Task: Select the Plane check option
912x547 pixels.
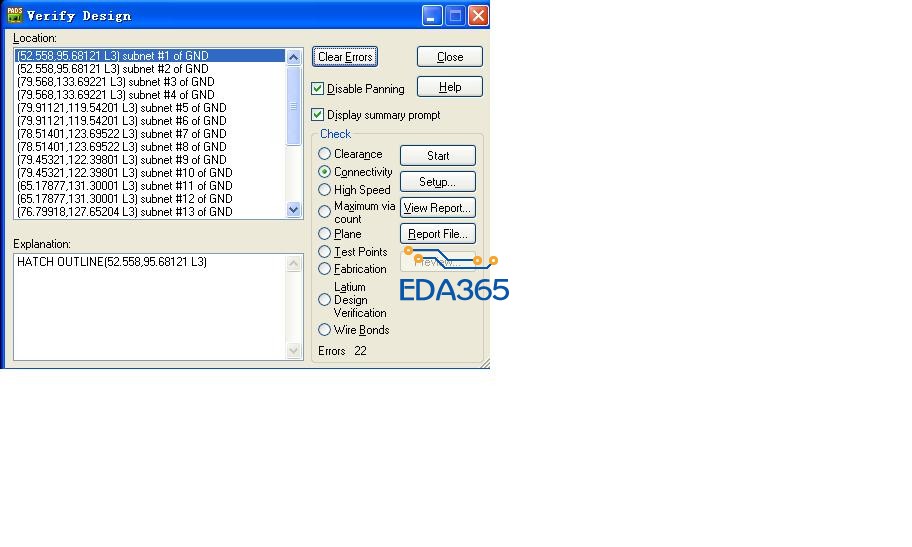Action: [x=325, y=234]
